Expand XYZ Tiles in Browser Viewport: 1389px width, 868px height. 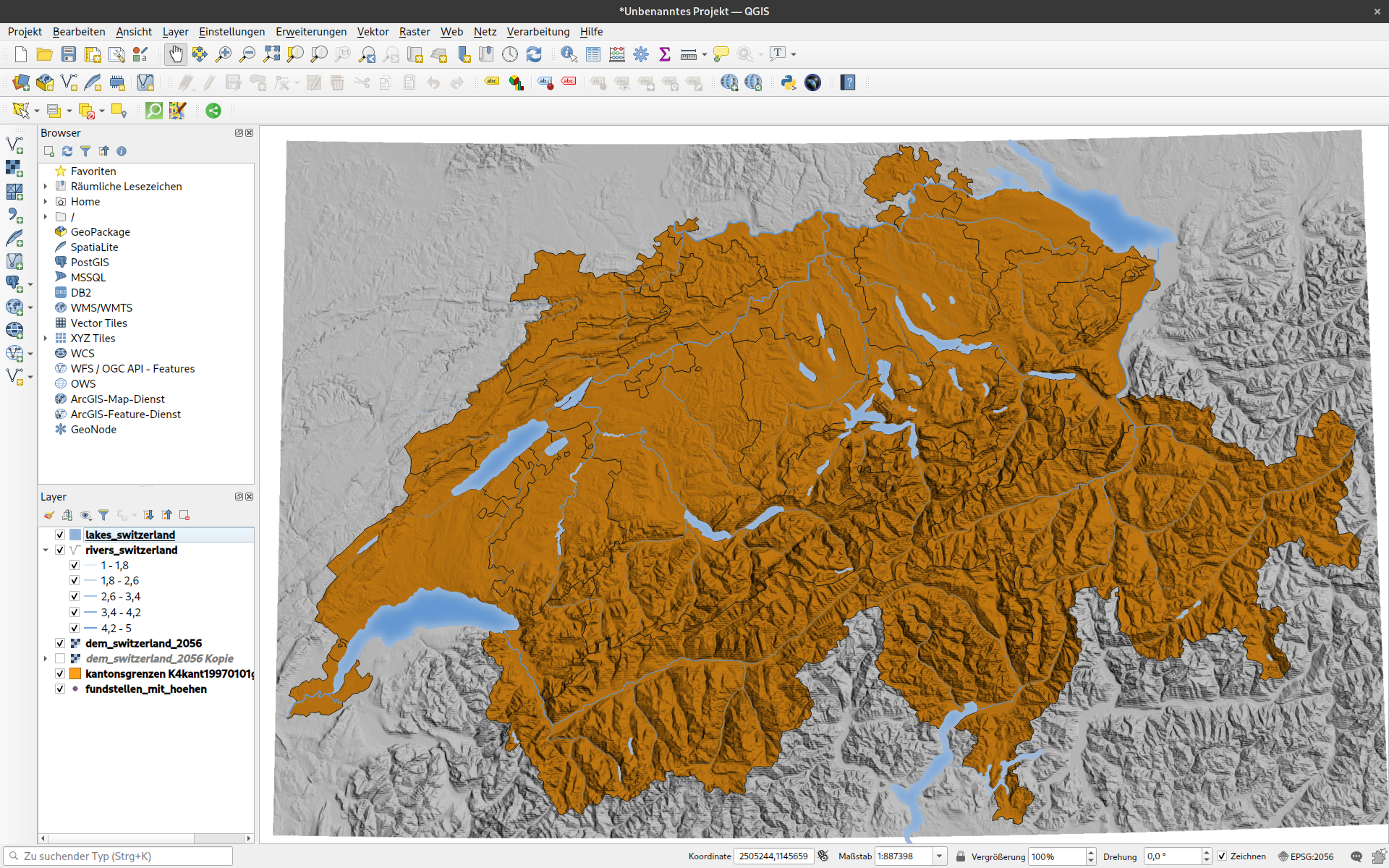[46, 338]
